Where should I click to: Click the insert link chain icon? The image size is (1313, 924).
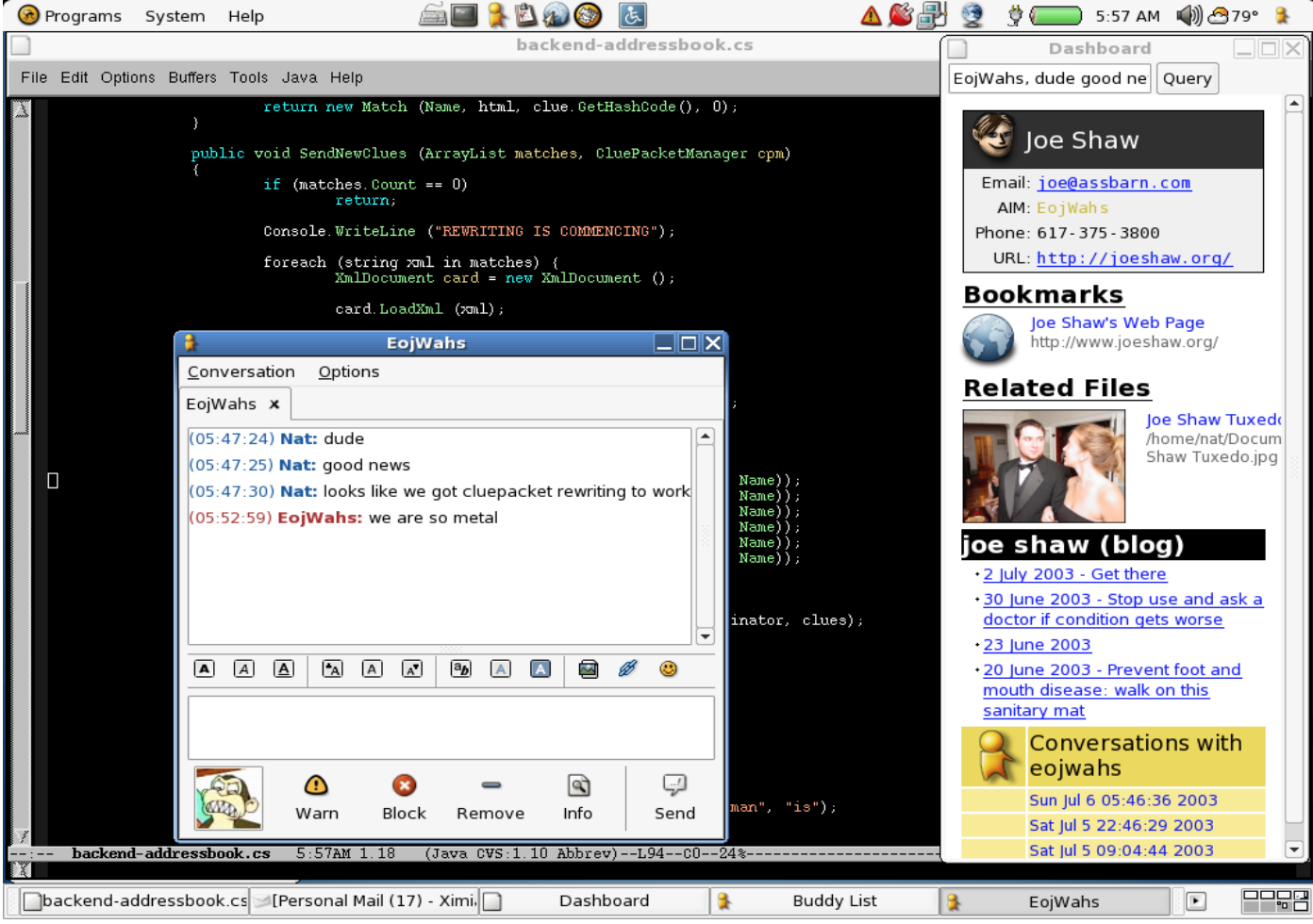pos(627,668)
